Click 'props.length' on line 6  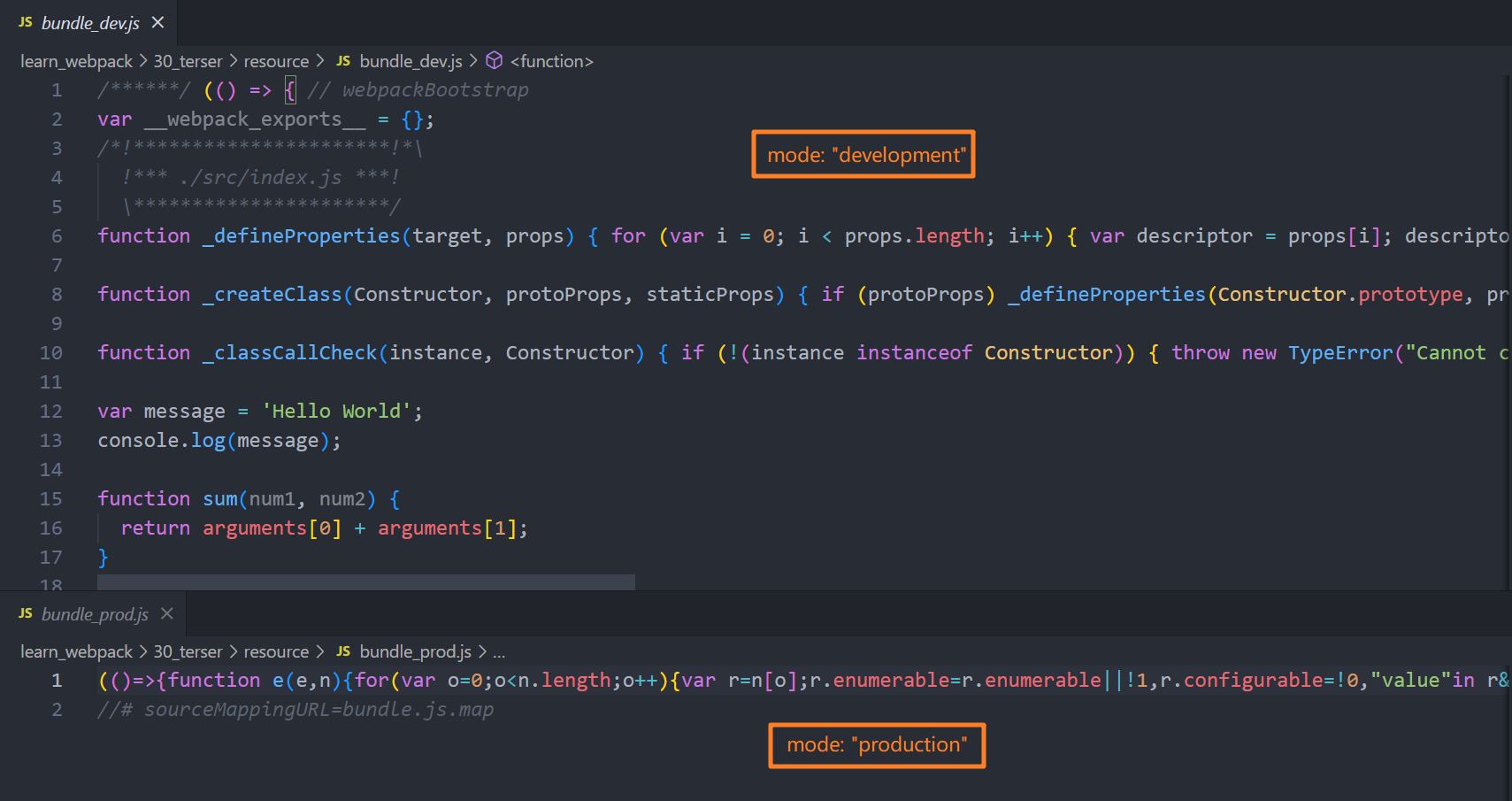point(914,236)
